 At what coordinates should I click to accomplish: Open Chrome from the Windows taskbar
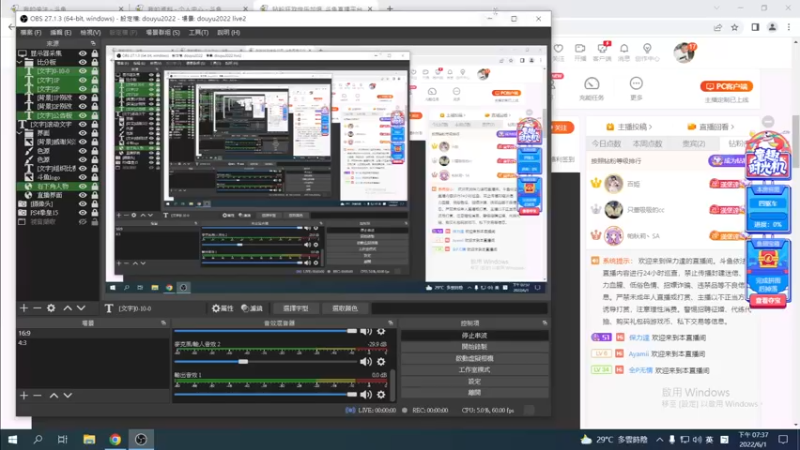115,439
